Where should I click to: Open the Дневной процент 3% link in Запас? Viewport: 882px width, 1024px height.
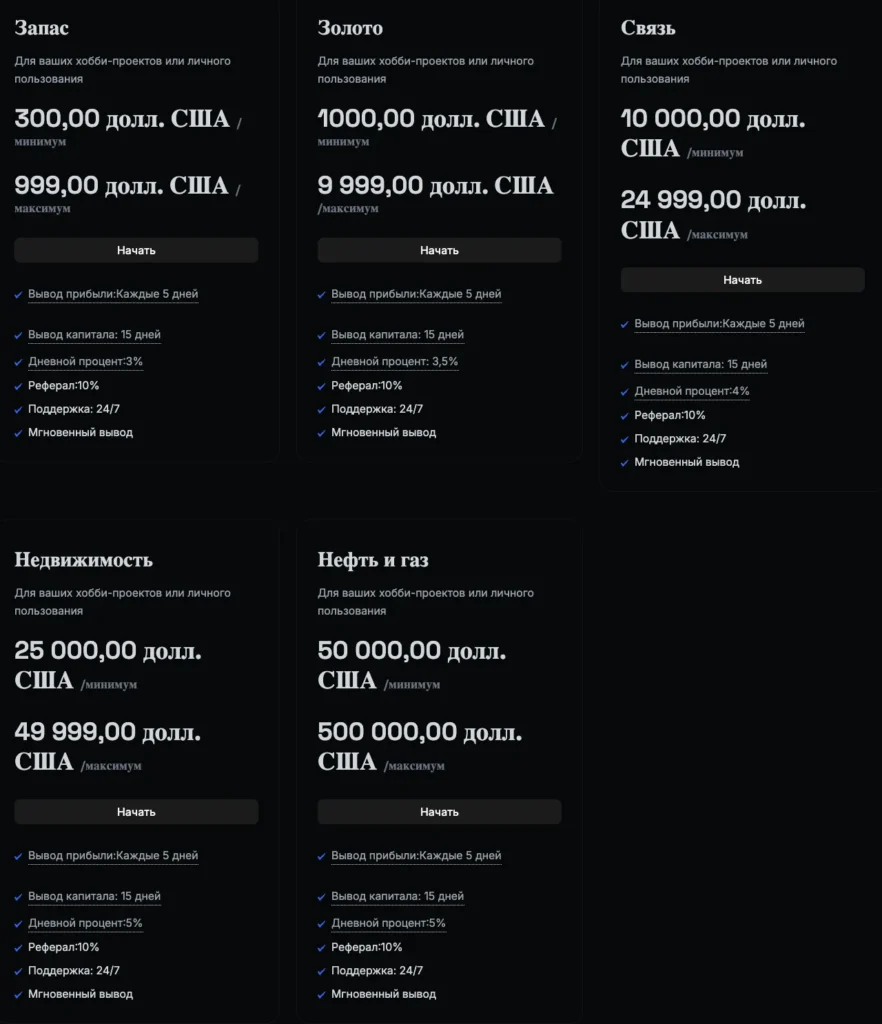click(x=86, y=361)
